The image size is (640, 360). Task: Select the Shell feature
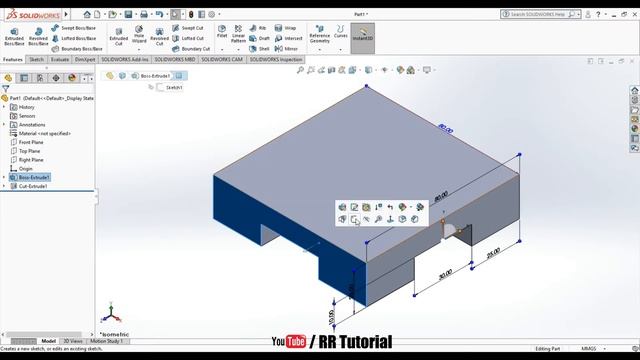point(260,49)
